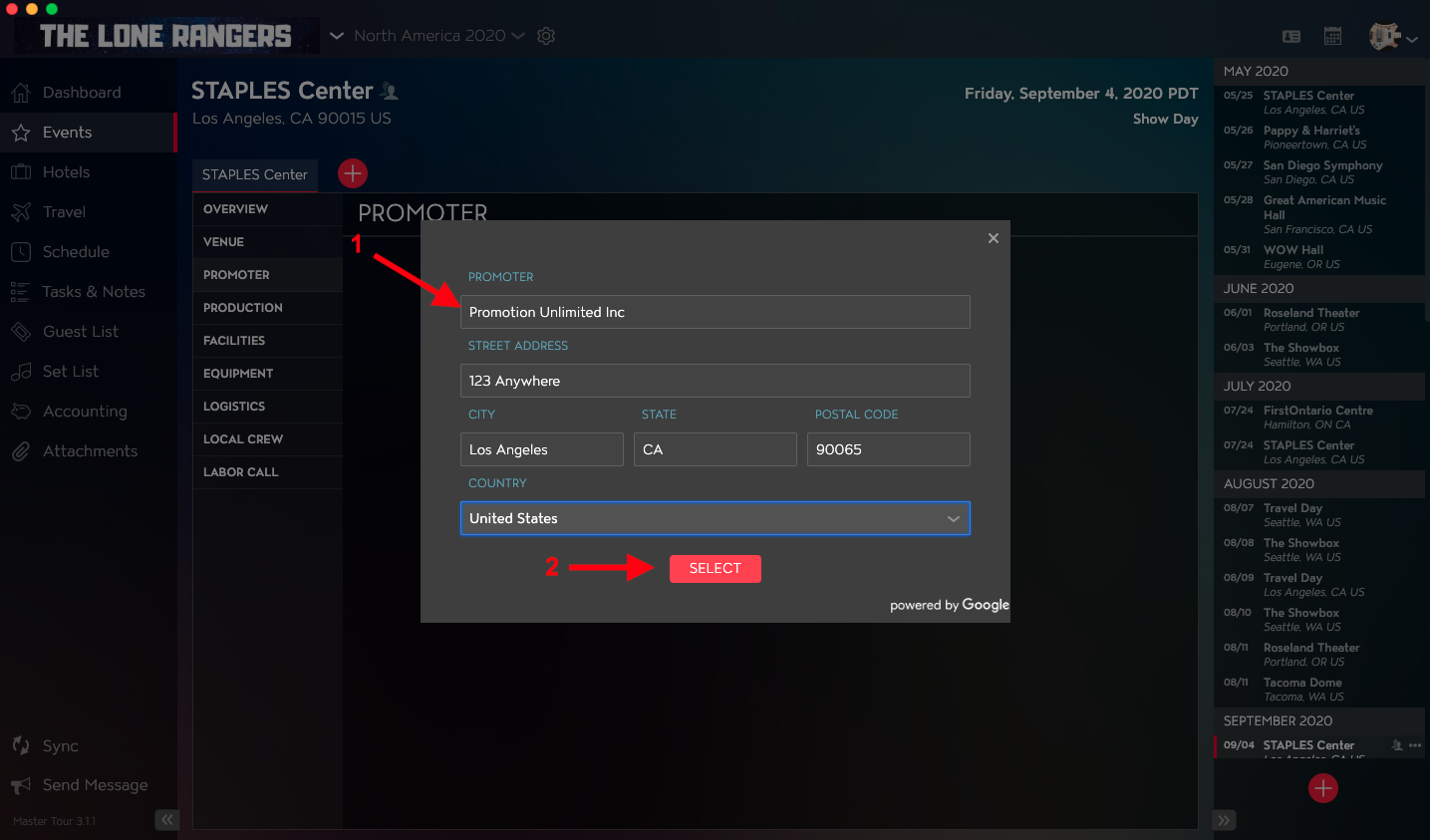Add new event with red plus button
The width and height of the screenshot is (1430, 840).
(x=1323, y=788)
